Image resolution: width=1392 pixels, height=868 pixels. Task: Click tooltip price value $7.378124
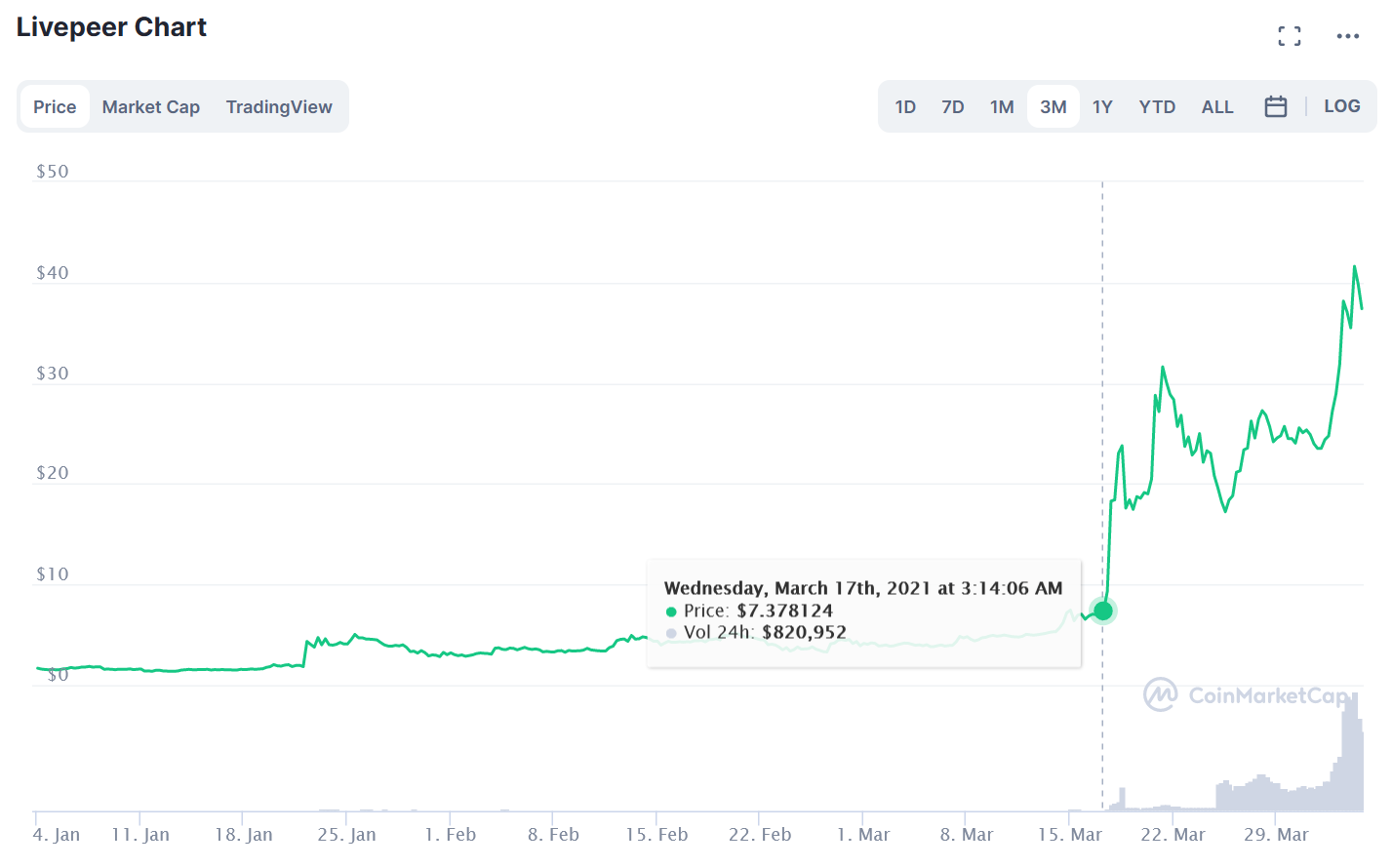[x=785, y=611]
